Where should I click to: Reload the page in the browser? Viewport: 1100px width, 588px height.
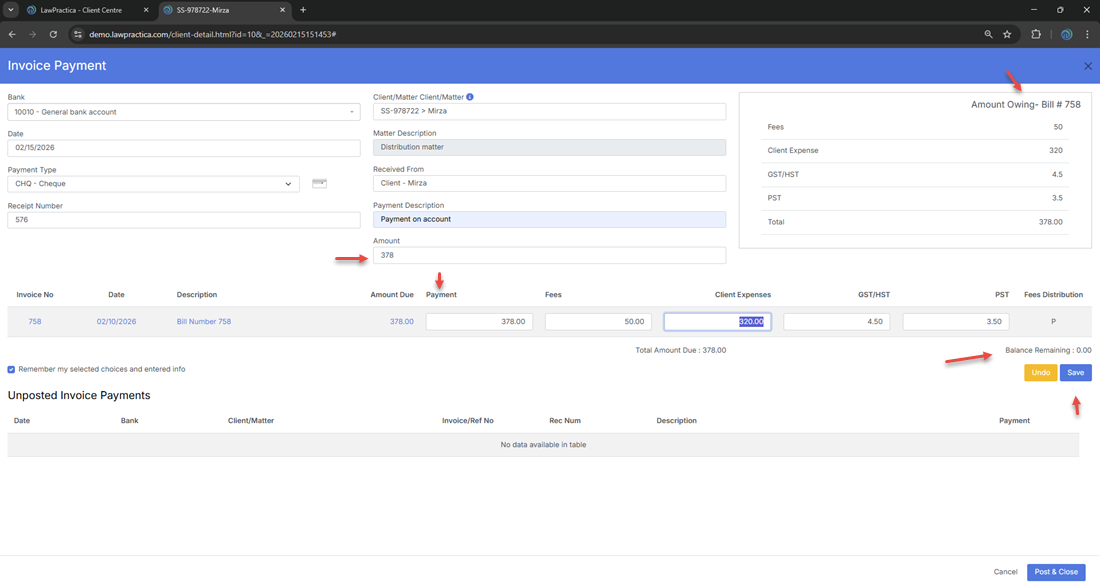[x=53, y=34]
